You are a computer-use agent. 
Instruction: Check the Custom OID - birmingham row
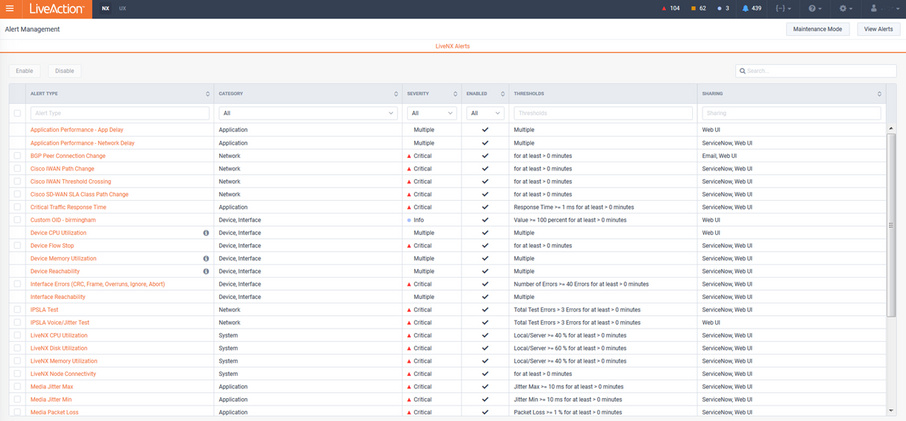pos(17,220)
